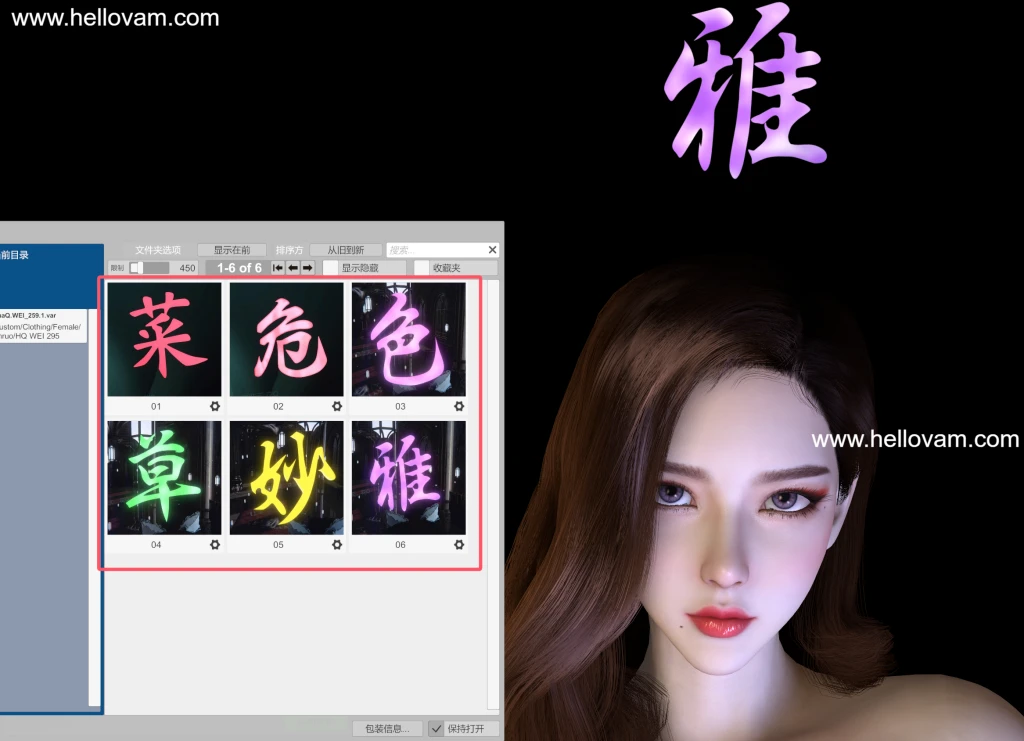
Task: Select thumbnail 04 with green character
Action: 163,477
